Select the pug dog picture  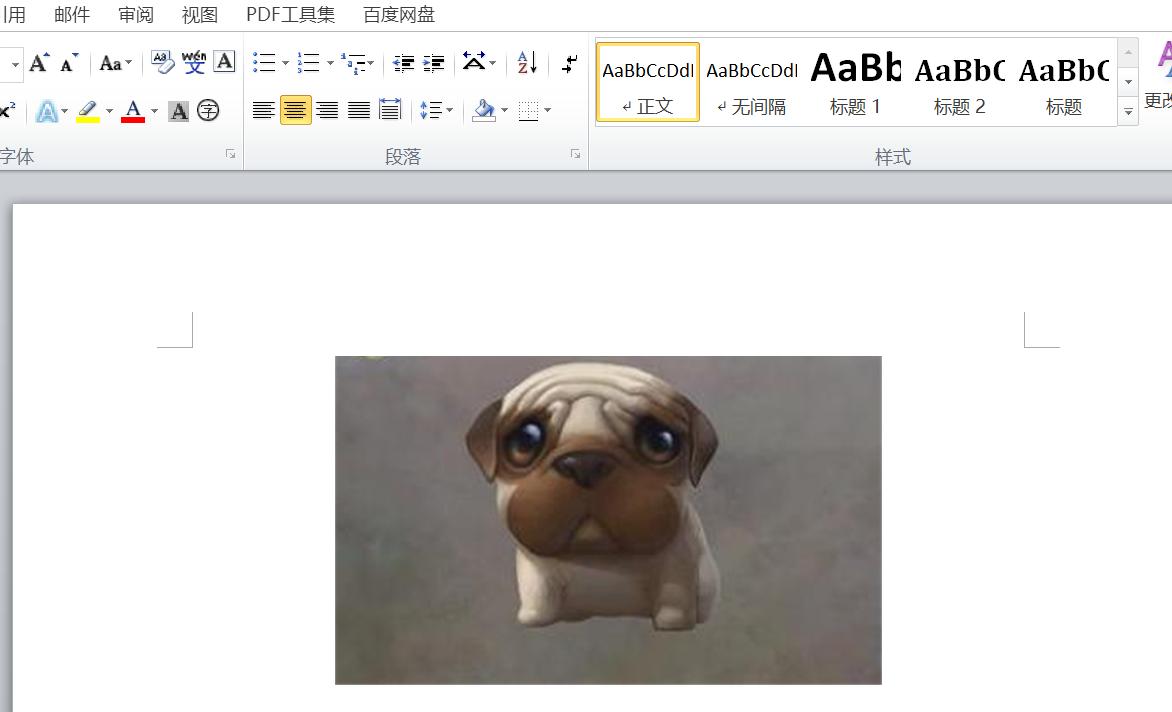click(x=608, y=520)
